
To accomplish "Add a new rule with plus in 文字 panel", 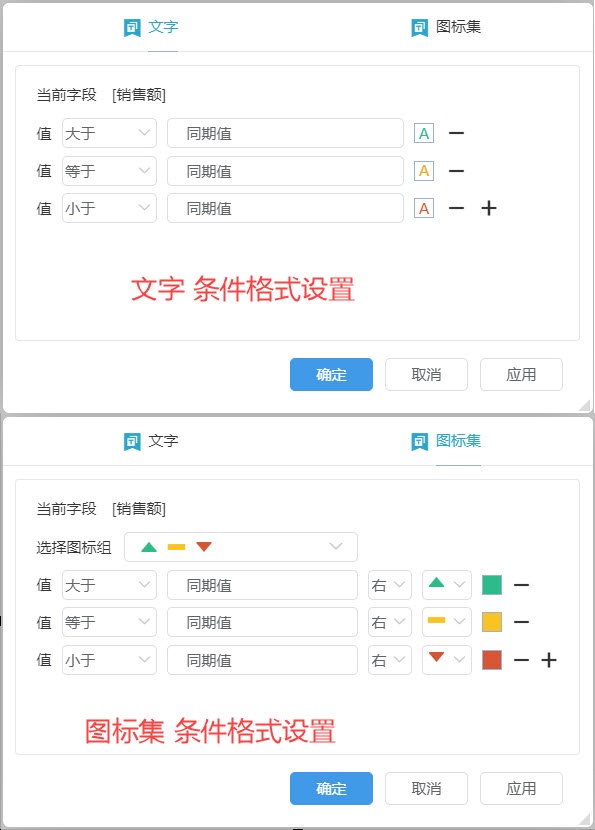I will coord(489,208).
